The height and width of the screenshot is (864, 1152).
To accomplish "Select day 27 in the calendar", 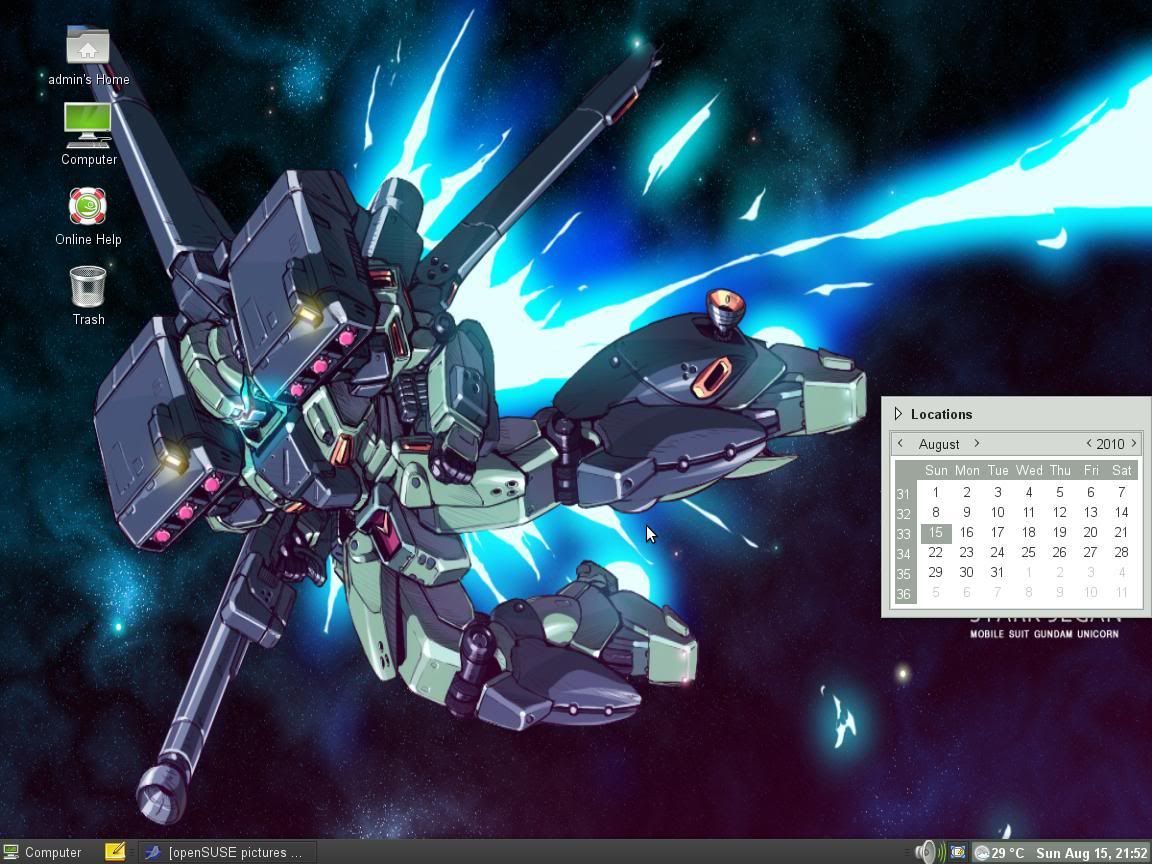I will pos(1090,552).
